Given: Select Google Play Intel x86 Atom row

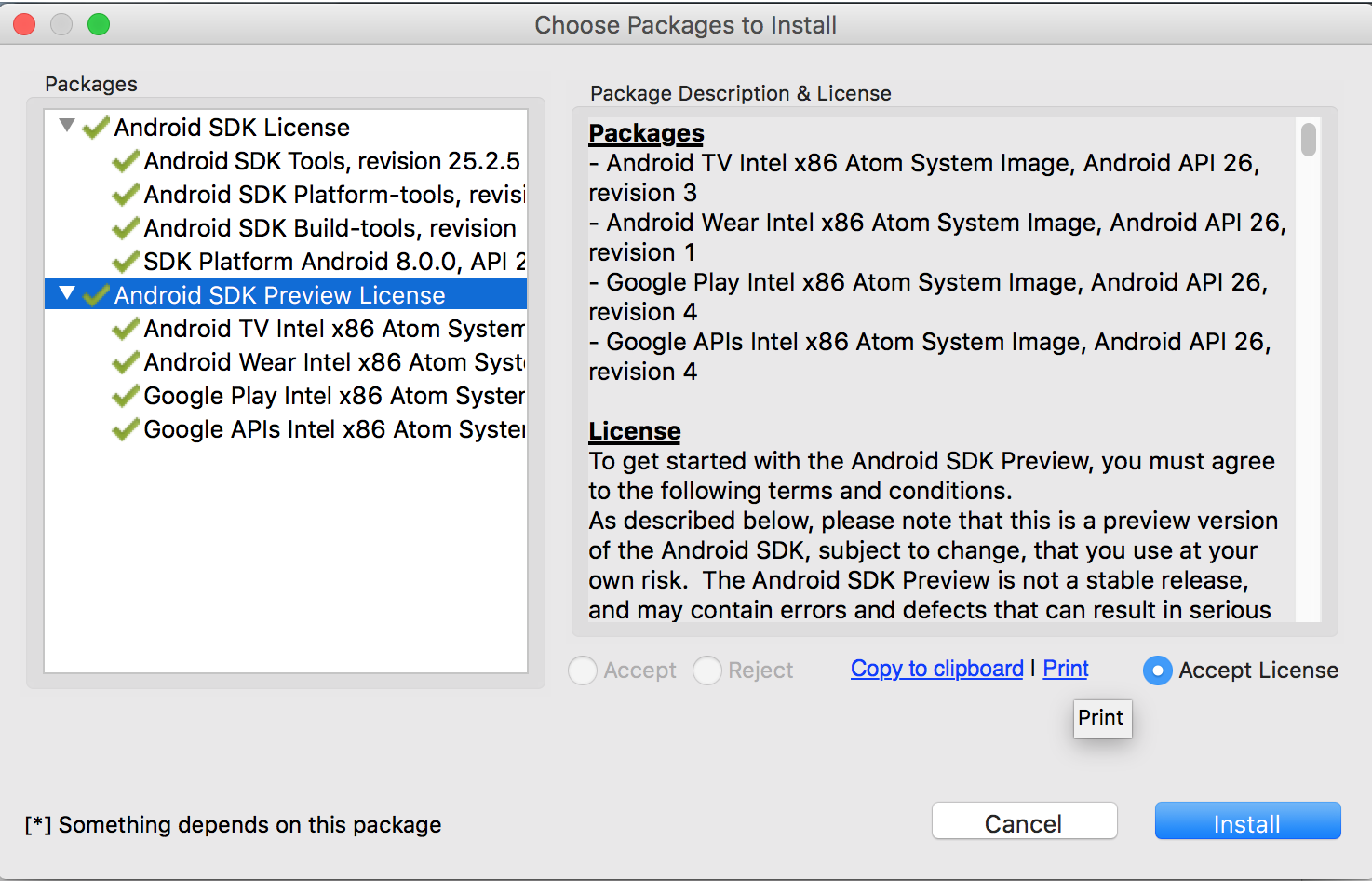Looking at the screenshot, I should [x=286, y=396].
